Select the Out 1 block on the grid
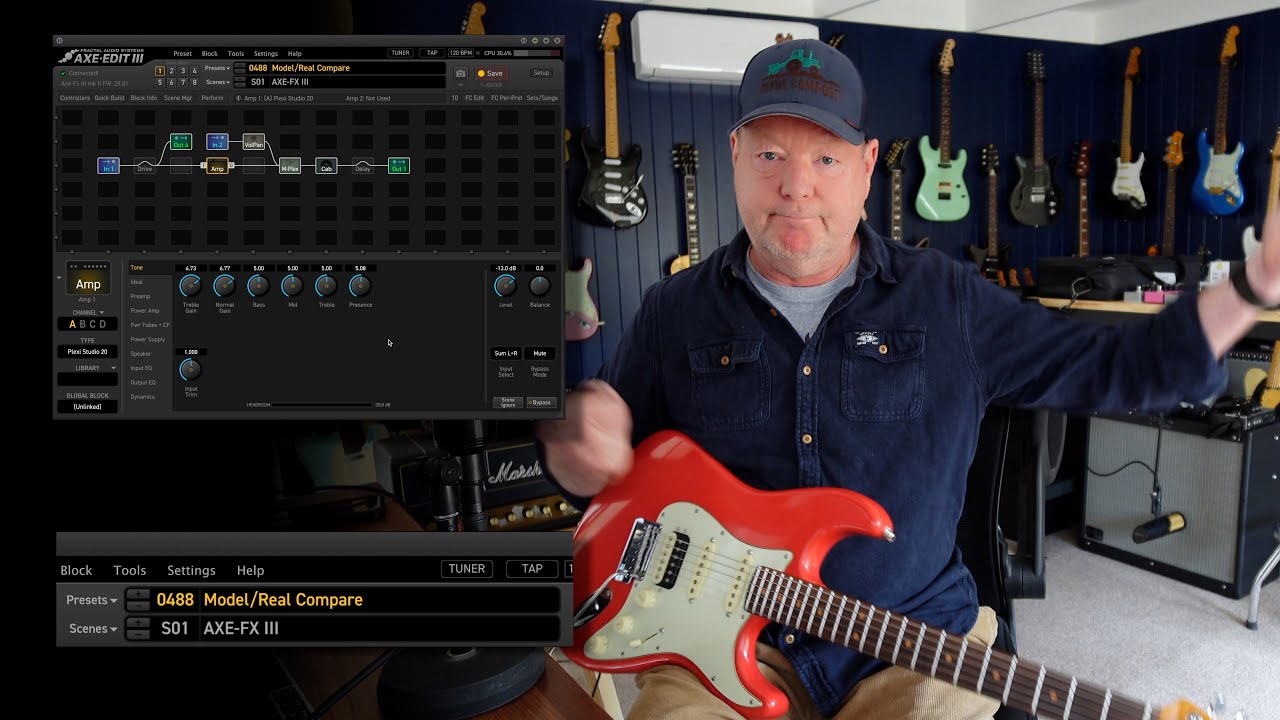Viewport: 1280px width, 720px height. coord(398,166)
